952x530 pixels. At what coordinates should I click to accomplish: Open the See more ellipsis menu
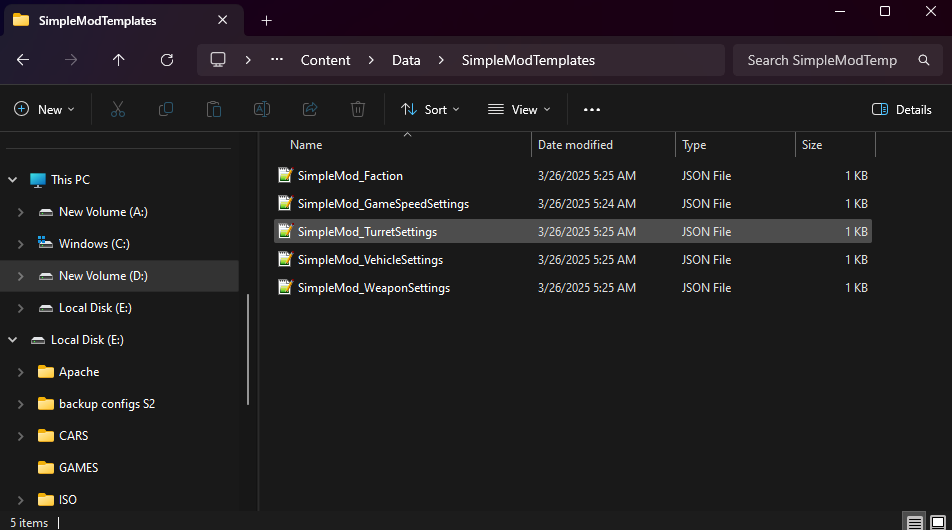(x=592, y=109)
